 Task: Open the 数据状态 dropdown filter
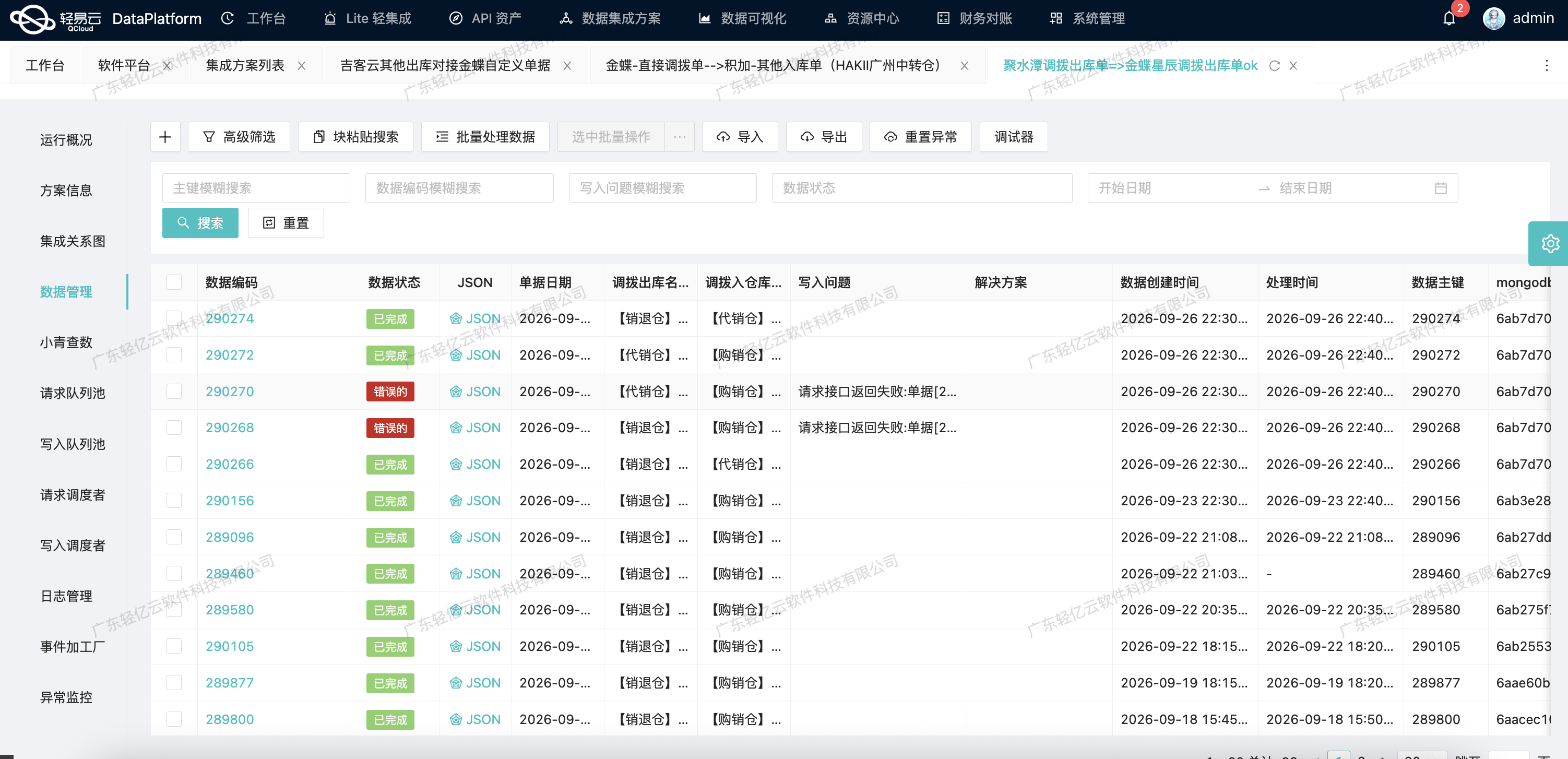pyautogui.click(x=922, y=188)
